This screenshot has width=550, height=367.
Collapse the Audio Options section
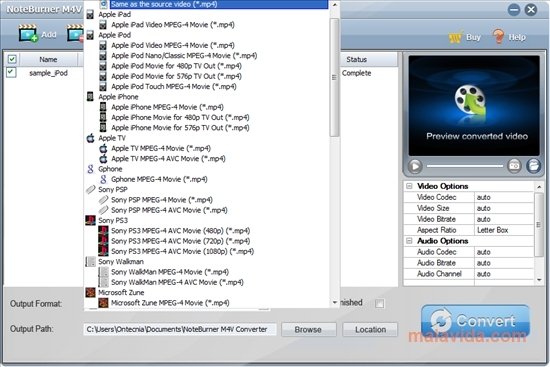click(x=409, y=241)
